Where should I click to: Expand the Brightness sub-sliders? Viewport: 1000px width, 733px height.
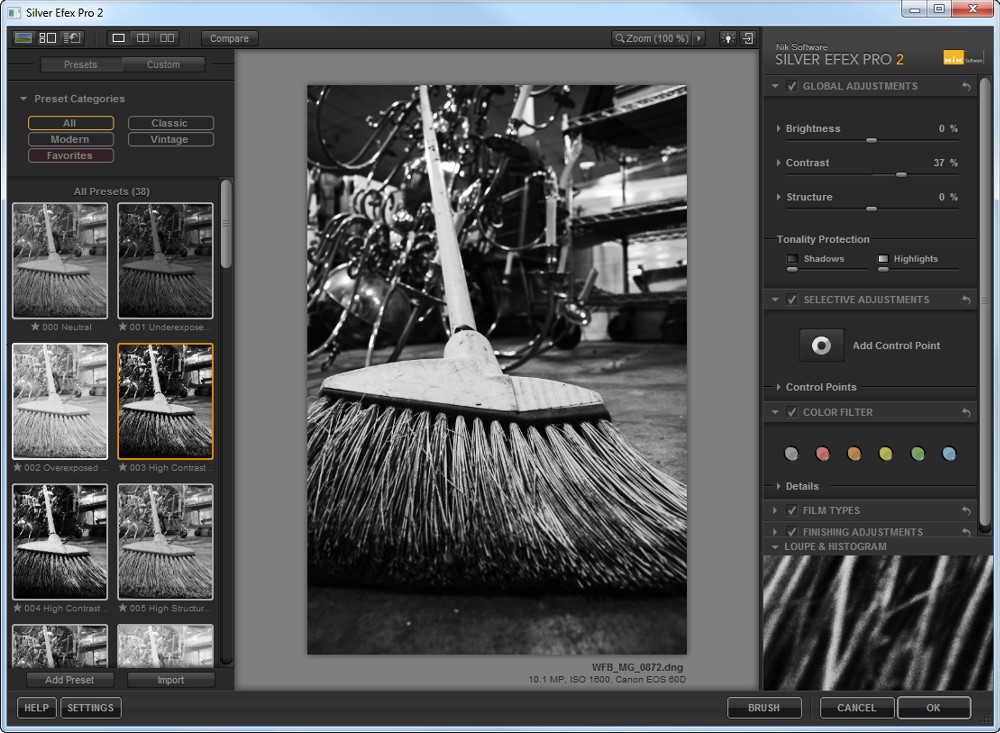click(x=778, y=128)
